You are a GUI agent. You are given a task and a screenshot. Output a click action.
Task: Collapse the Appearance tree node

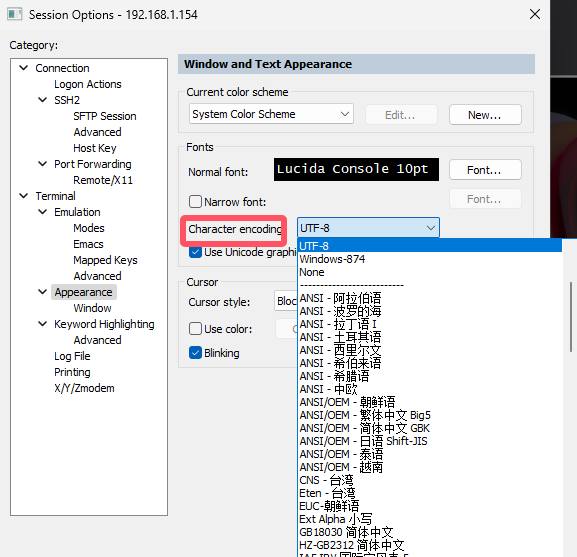43,292
